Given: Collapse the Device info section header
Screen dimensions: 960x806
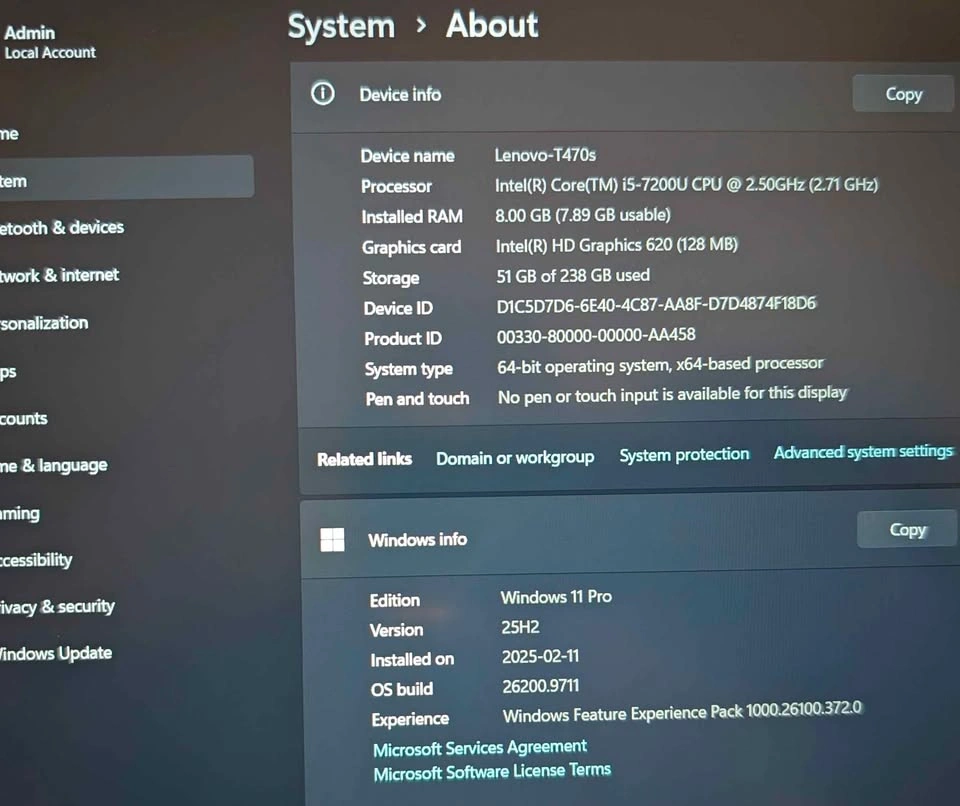Looking at the screenshot, I should [x=624, y=96].
